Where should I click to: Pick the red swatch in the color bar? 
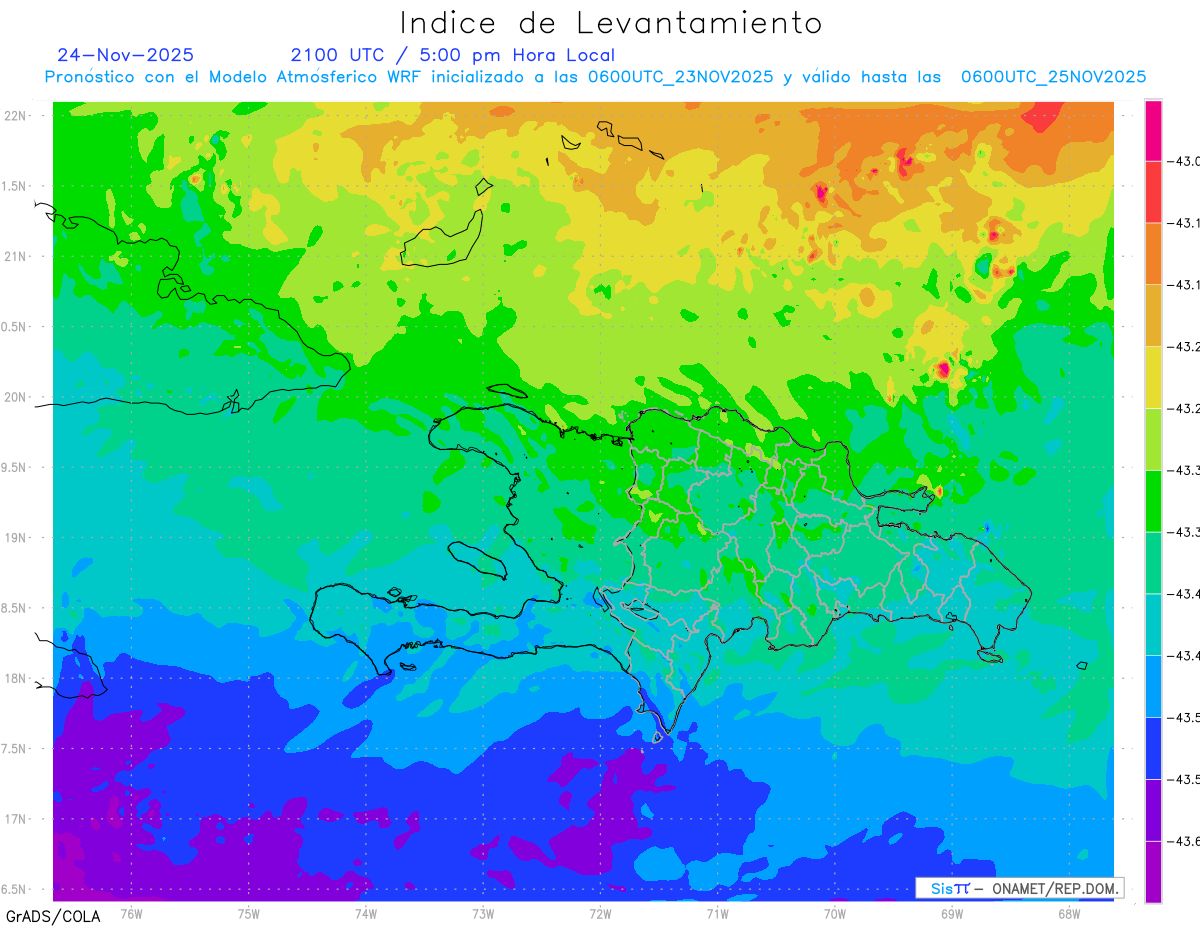(1153, 192)
